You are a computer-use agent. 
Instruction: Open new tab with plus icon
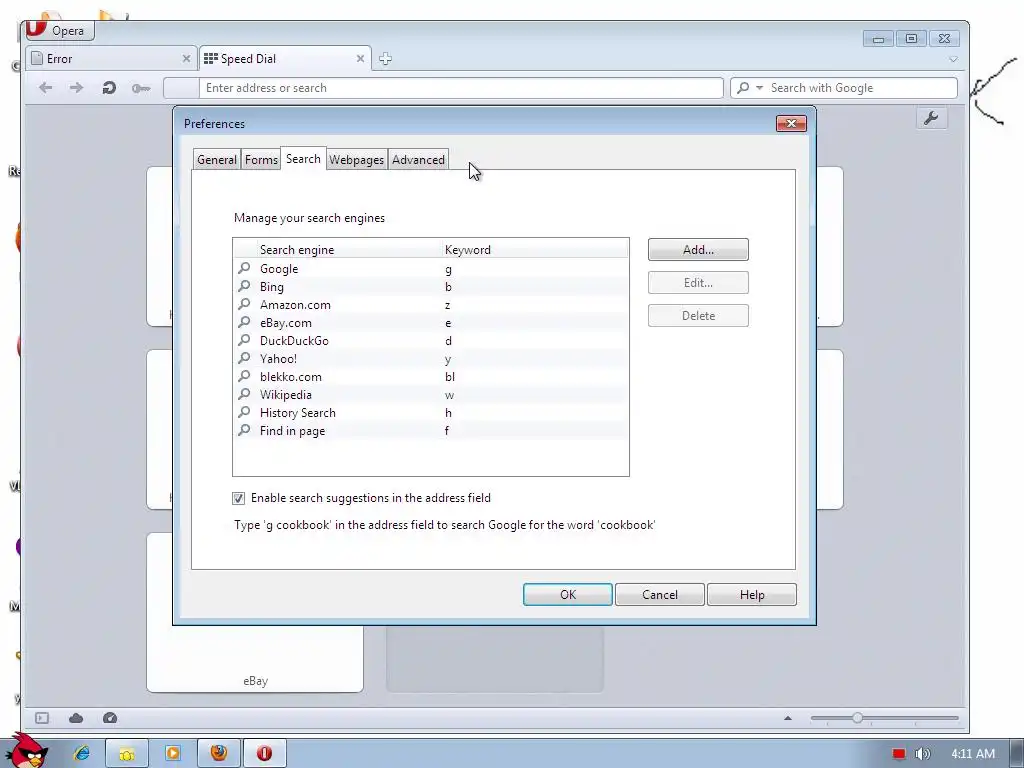pos(385,59)
